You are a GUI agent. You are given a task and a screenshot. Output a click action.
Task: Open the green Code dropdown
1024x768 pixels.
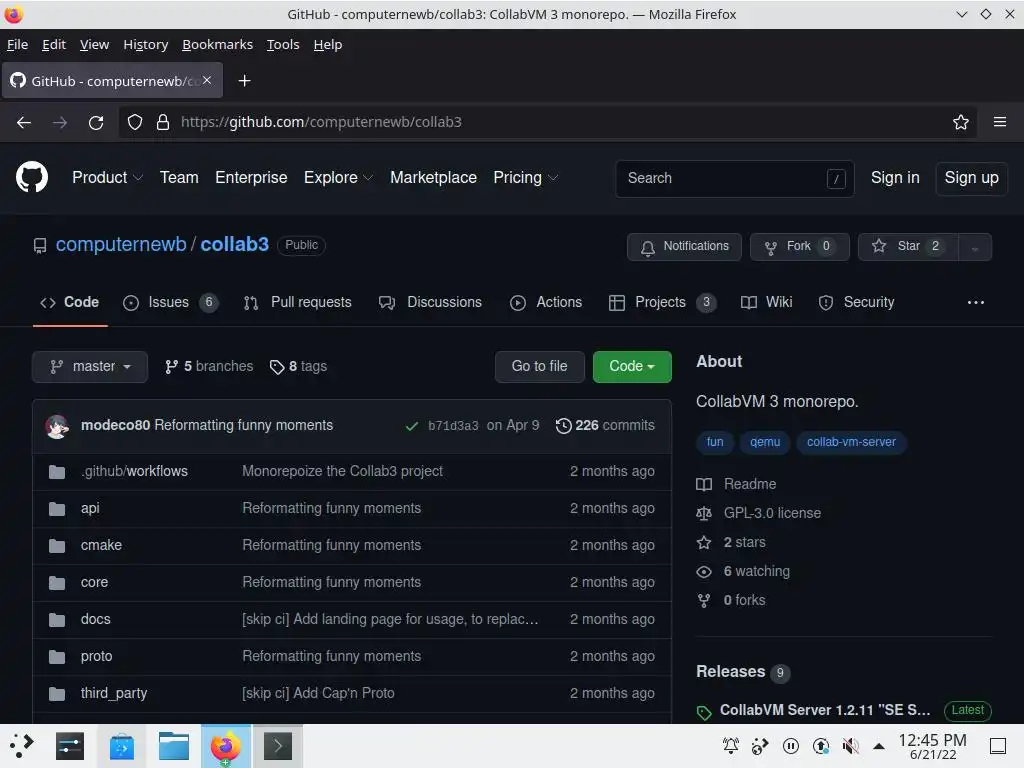click(x=632, y=366)
